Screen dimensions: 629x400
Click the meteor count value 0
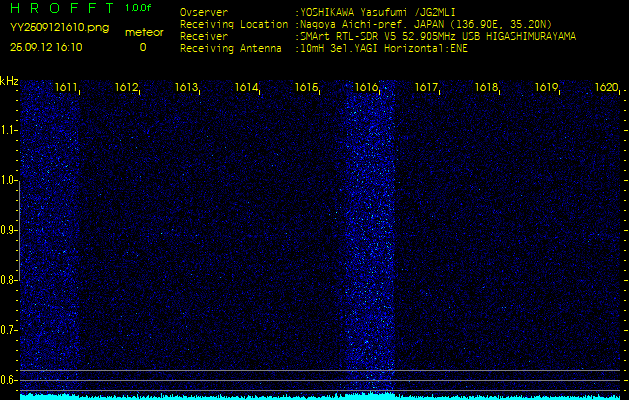143,47
